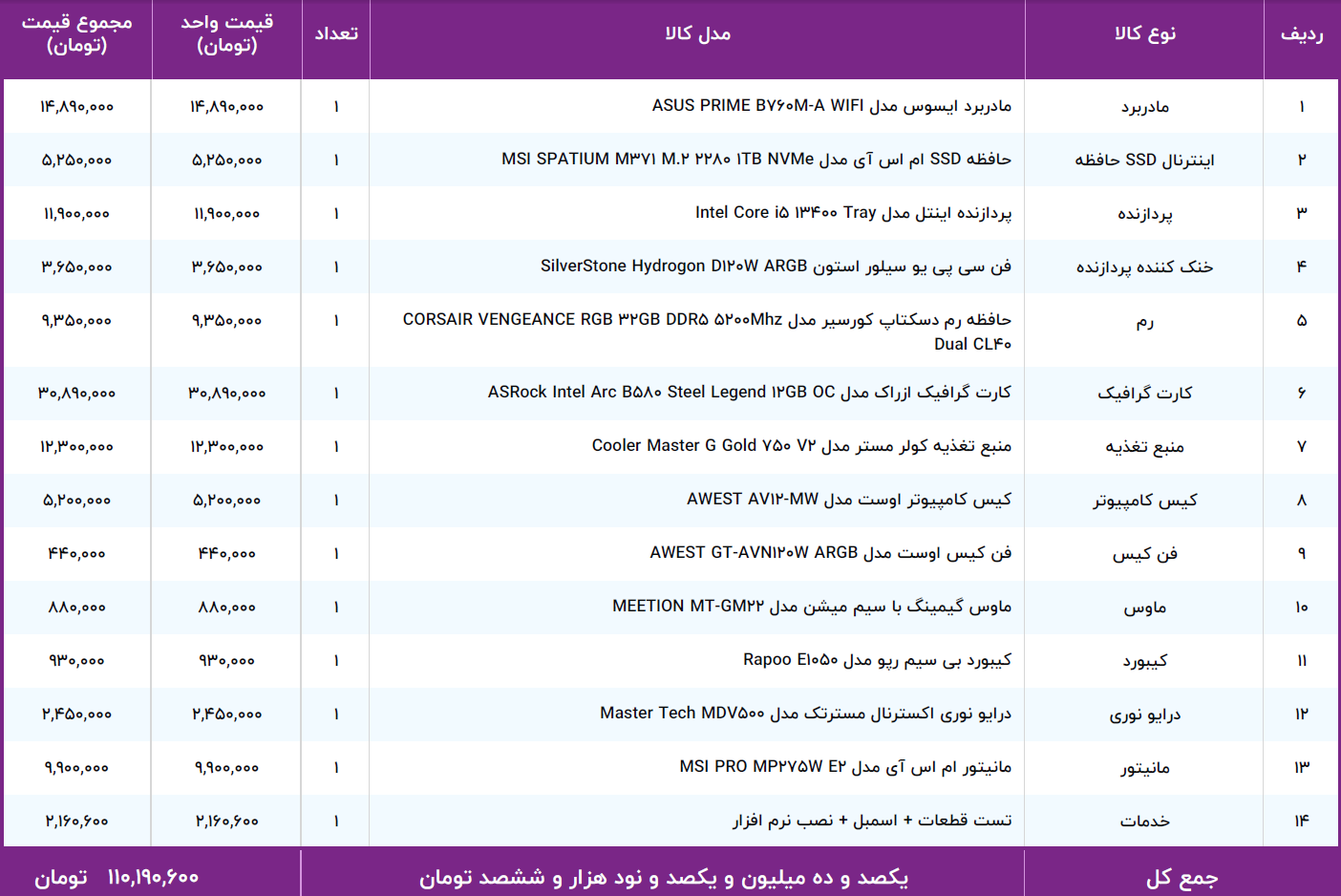This screenshot has width=1341, height=896.
Task: Click total price 5,200,000 in the AWEST AV12-MW row
Action: (77, 501)
